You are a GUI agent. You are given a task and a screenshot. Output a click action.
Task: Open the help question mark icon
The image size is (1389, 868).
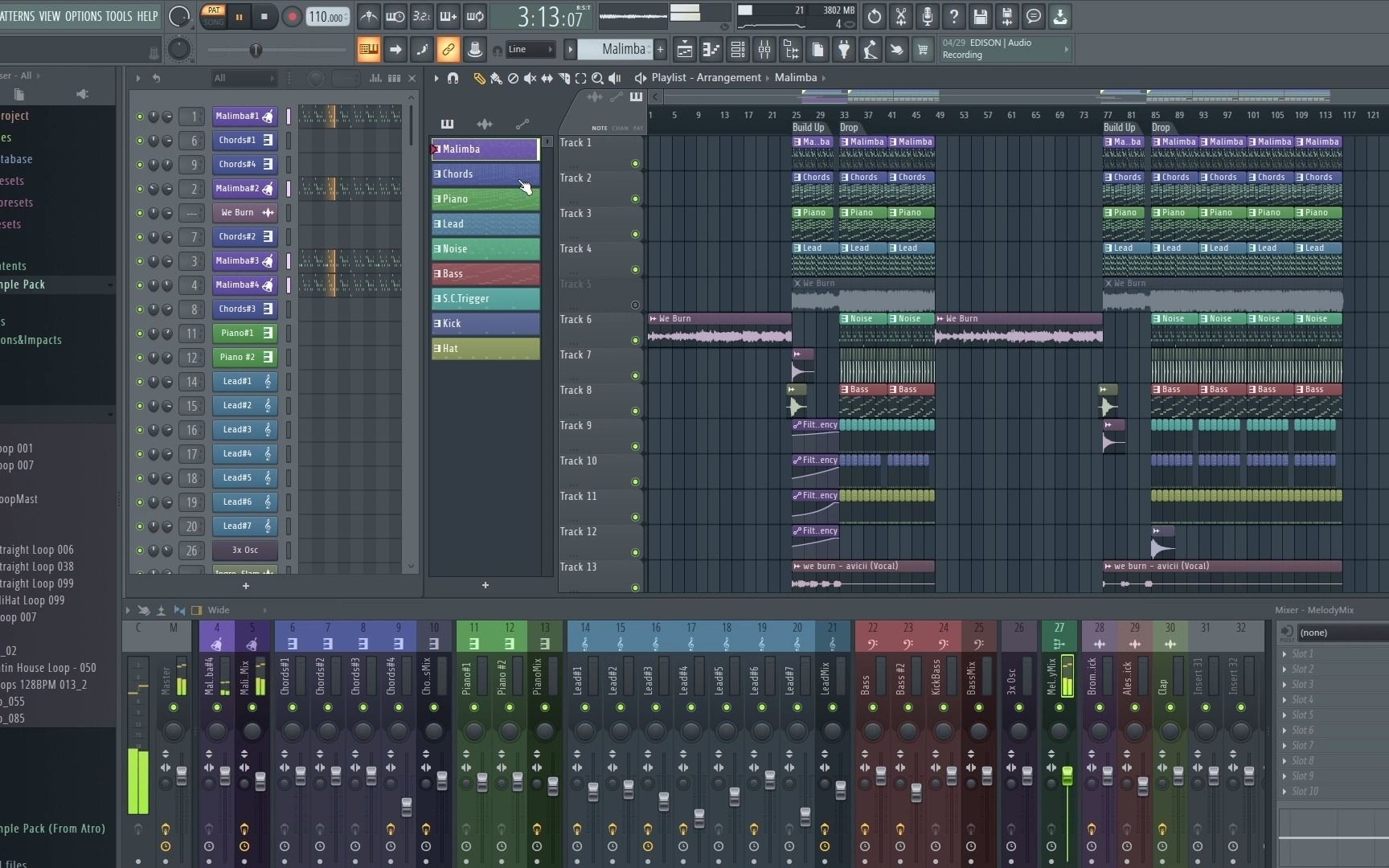tap(954, 16)
